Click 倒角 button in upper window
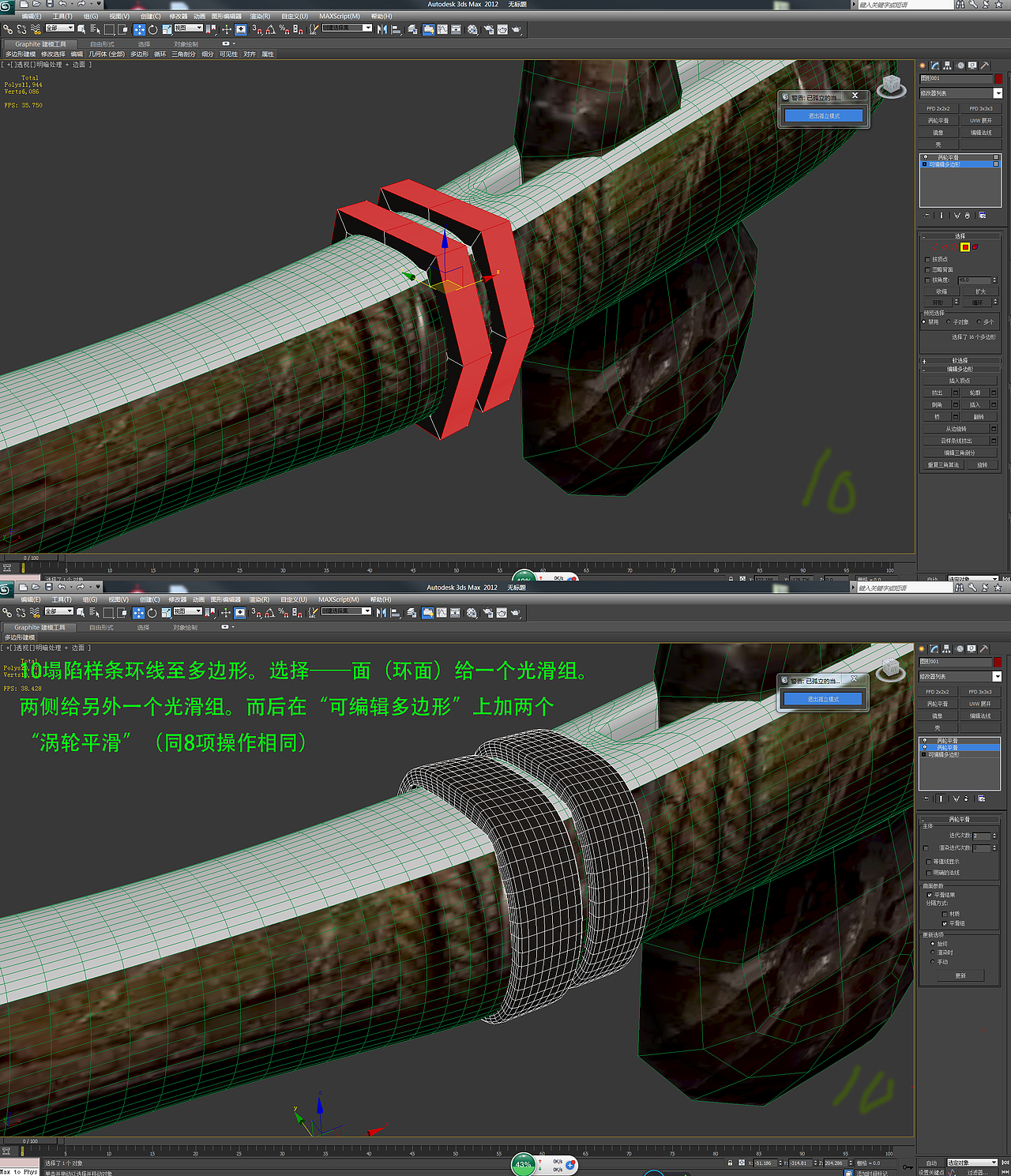This screenshot has height=1176, width=1011. point(937,404)
